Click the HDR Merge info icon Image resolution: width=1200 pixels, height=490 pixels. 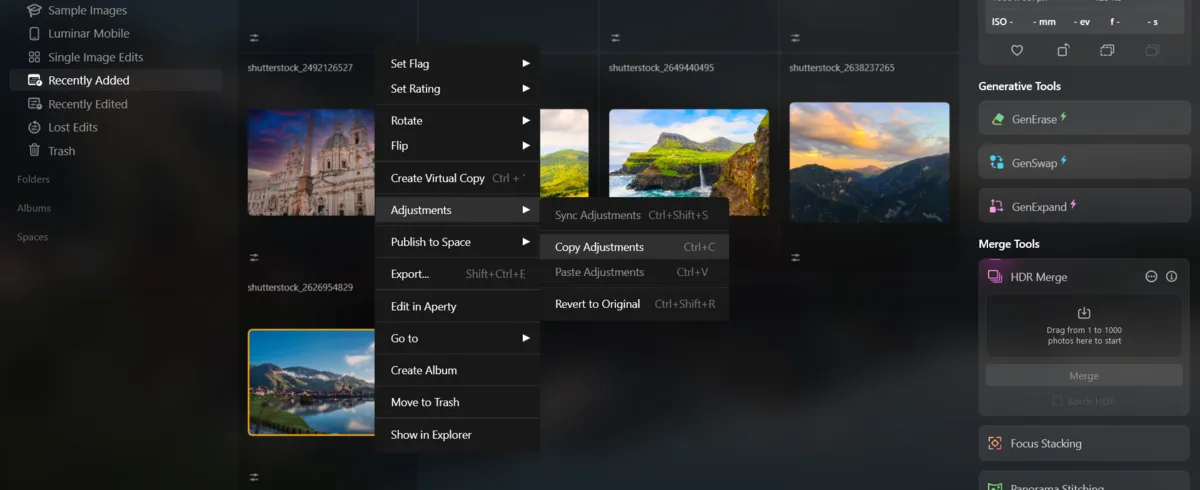pyautogui.click(x=1171, y=277)
